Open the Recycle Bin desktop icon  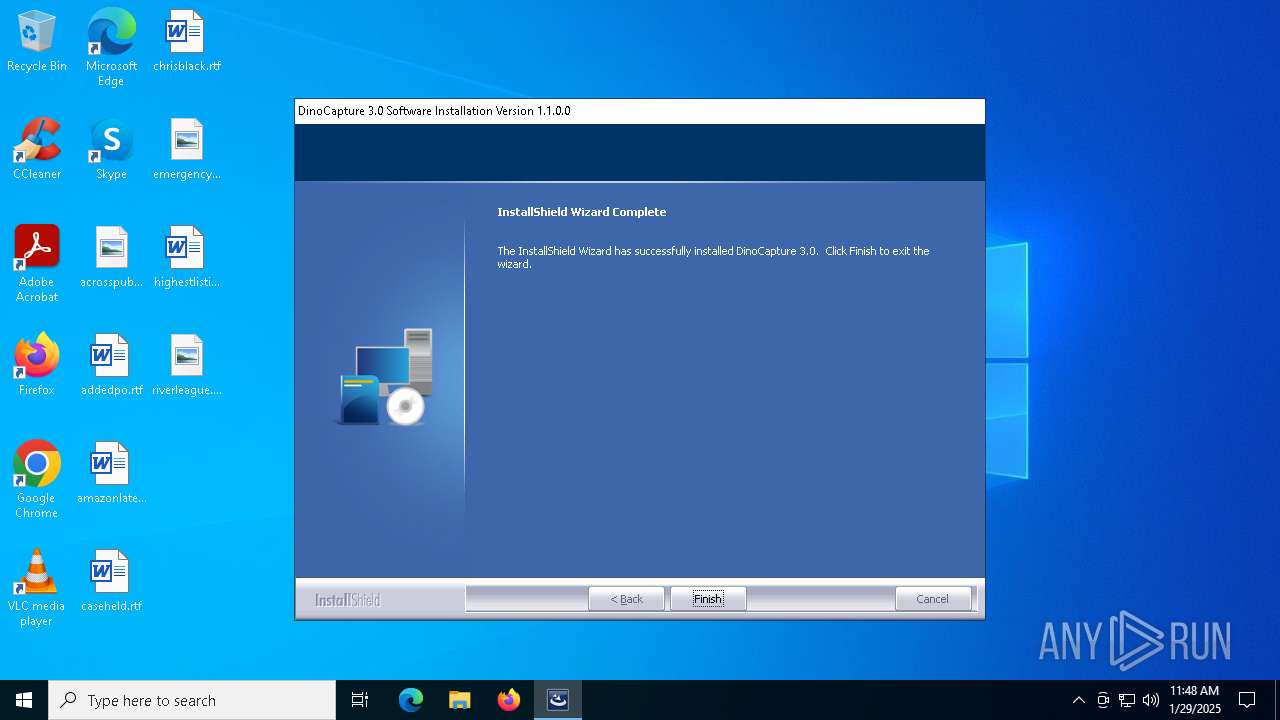(x=37, y=42)
